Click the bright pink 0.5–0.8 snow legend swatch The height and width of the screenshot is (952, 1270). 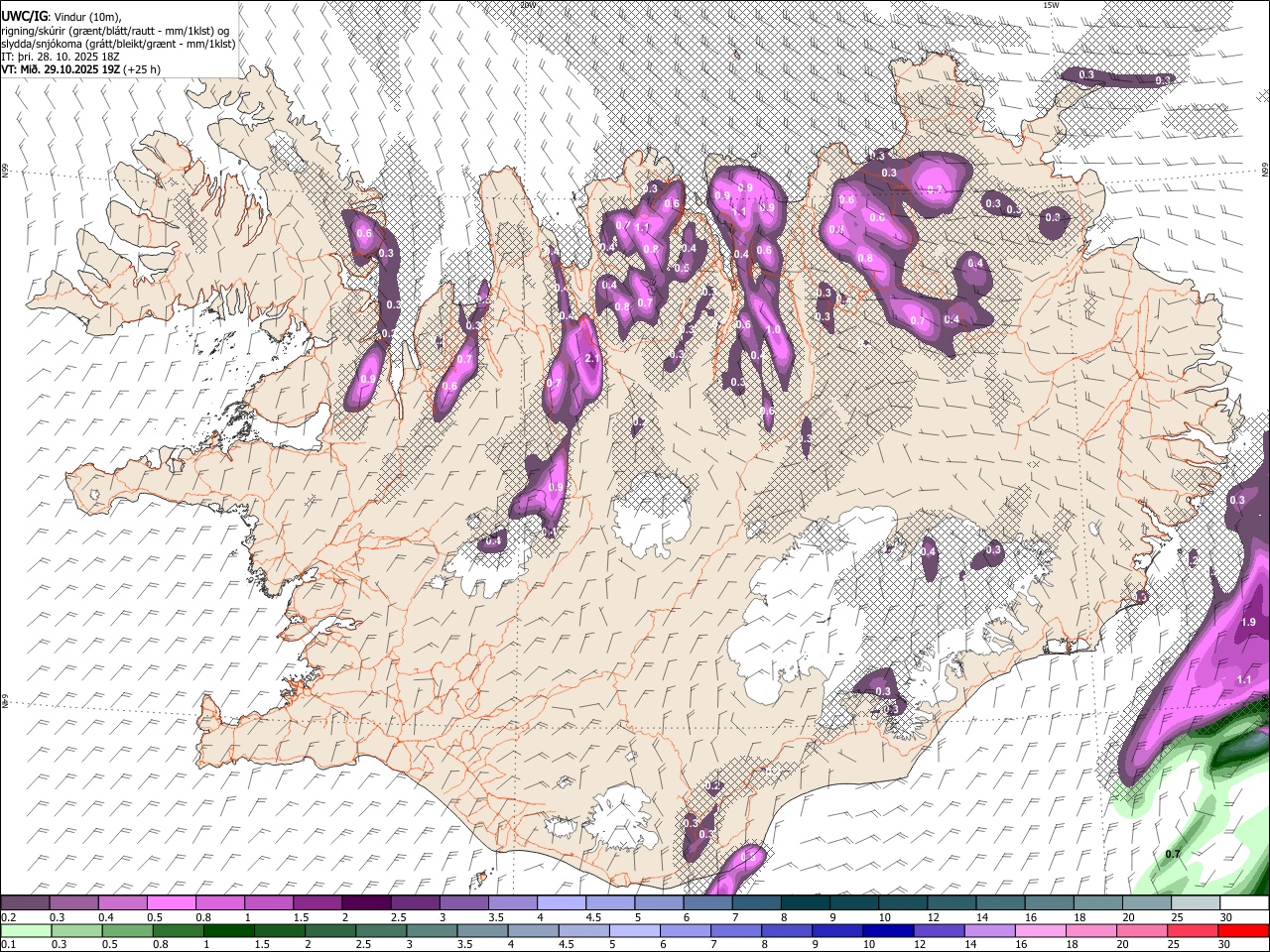pos(171,903)
